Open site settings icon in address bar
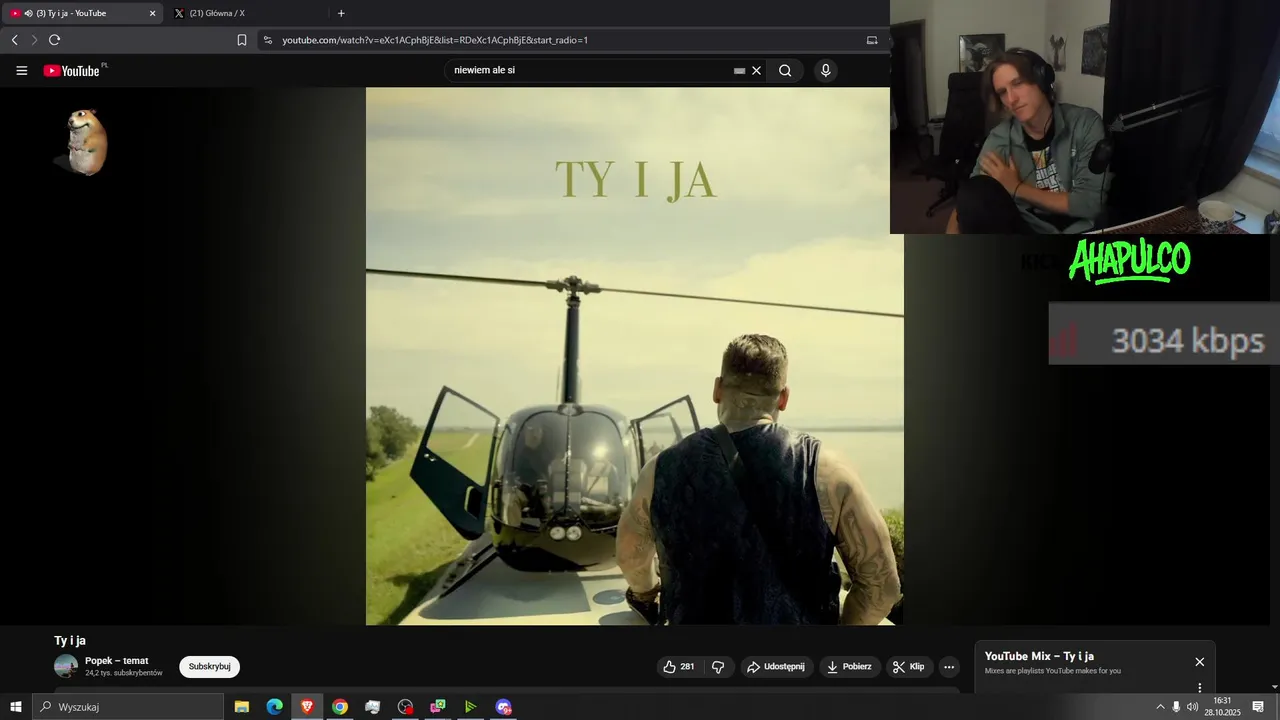 (x=267, y=40)
